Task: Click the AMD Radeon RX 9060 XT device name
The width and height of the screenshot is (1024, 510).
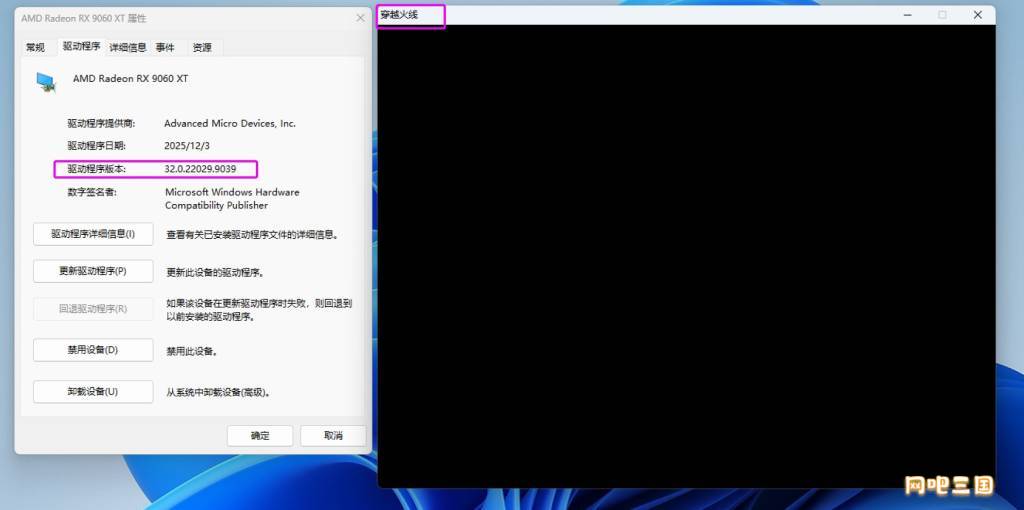Action: point(131,78)
